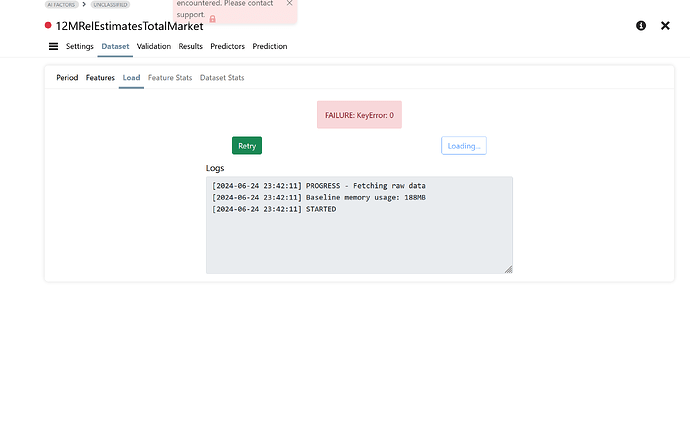Click the breadcrumb chevron separator
The image size is (690, 423).
pos(84,4)
